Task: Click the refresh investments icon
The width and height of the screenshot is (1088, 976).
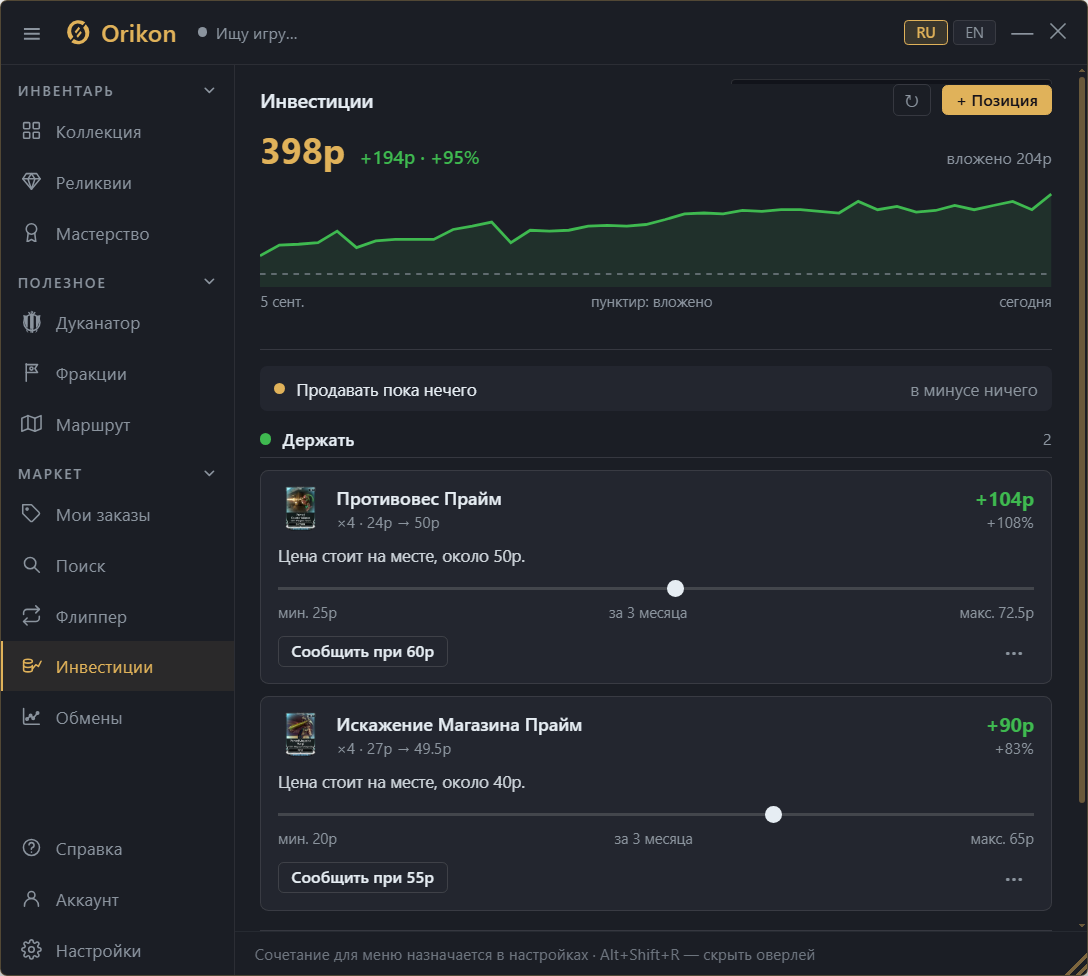Action: 912,101
